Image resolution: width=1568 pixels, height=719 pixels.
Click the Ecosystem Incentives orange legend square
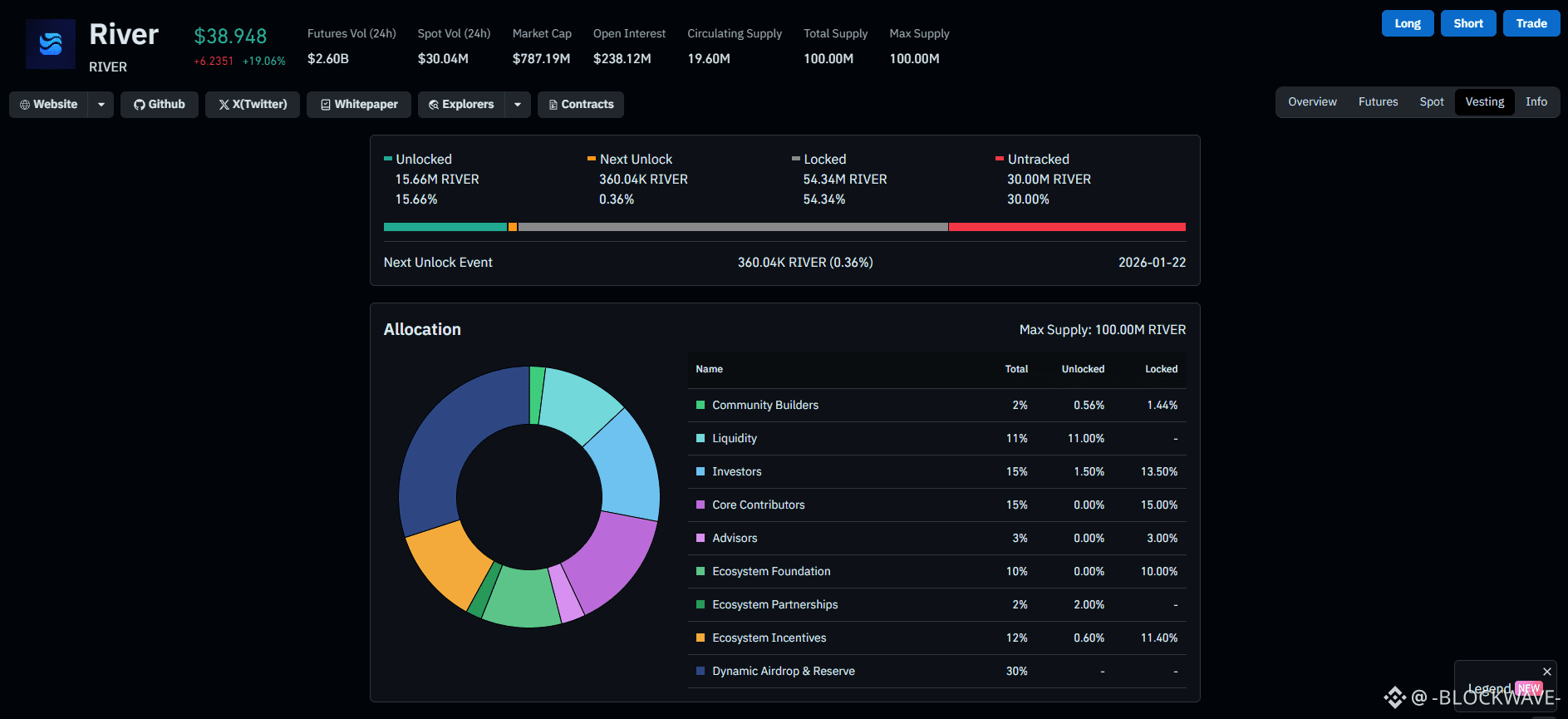[700, 638]
